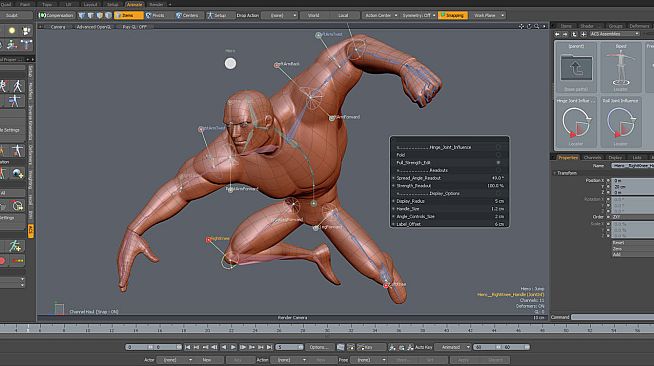Jump to first frame of timeline
The height and width of the screenshot is (366, 654).
coord(188,347)
